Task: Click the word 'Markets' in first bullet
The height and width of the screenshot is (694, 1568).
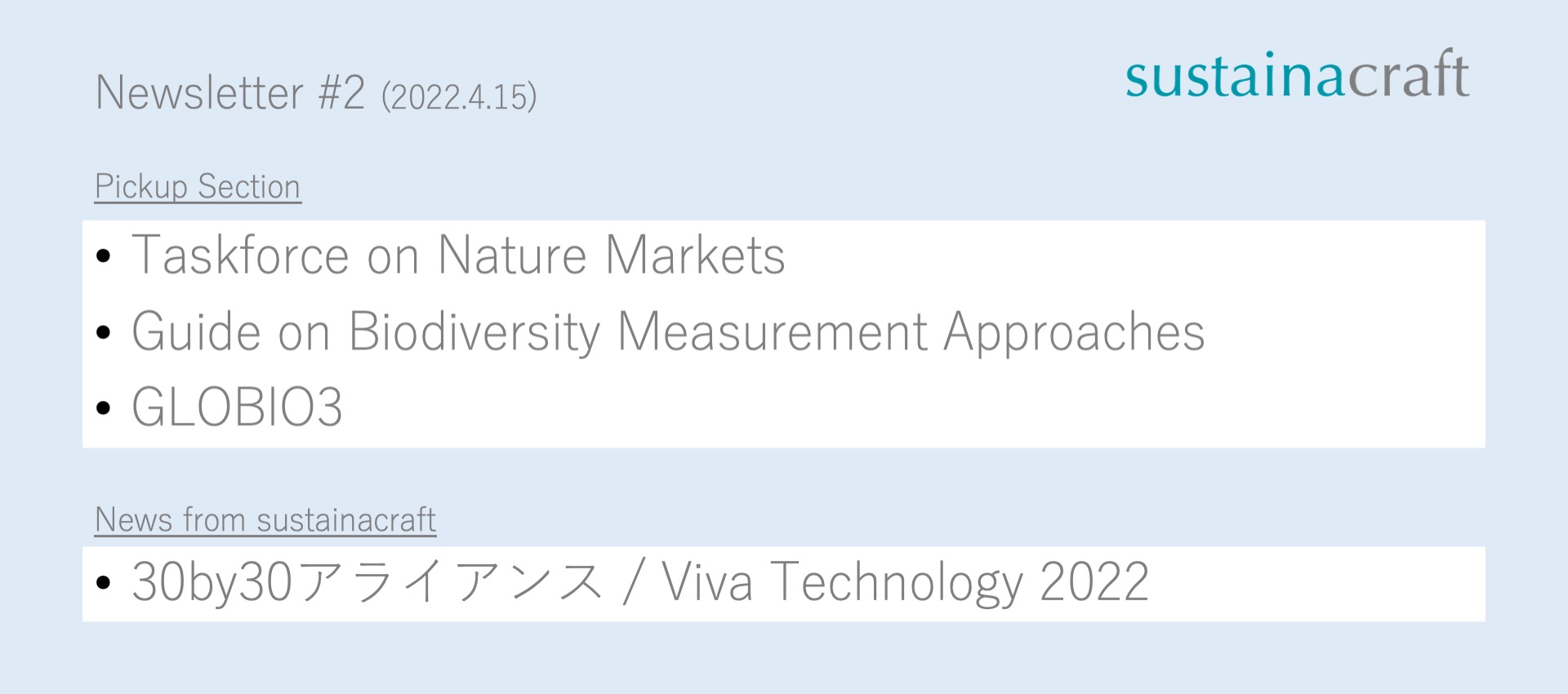Action: click(695, 256)
